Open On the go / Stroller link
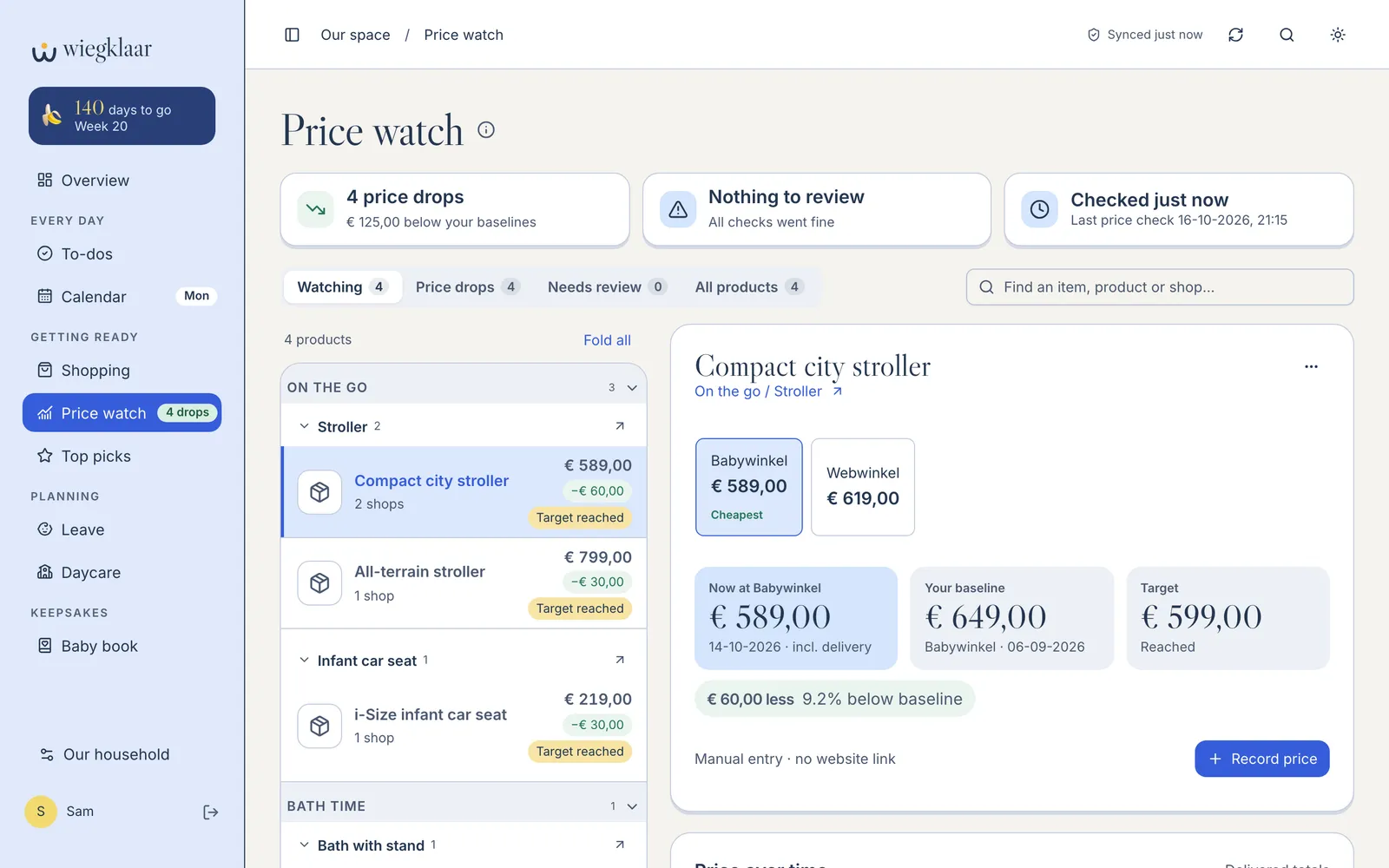This screenshot has height=868, width=1389. 767,391
